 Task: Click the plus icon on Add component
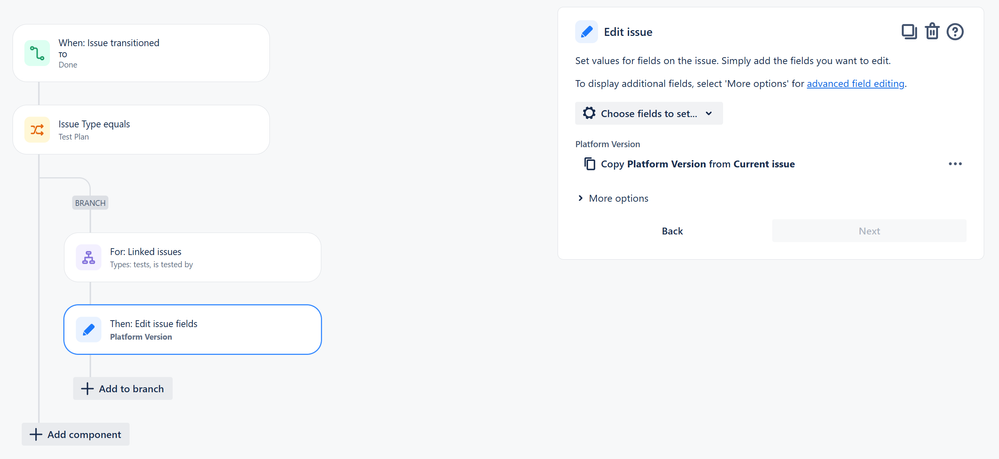36,435
